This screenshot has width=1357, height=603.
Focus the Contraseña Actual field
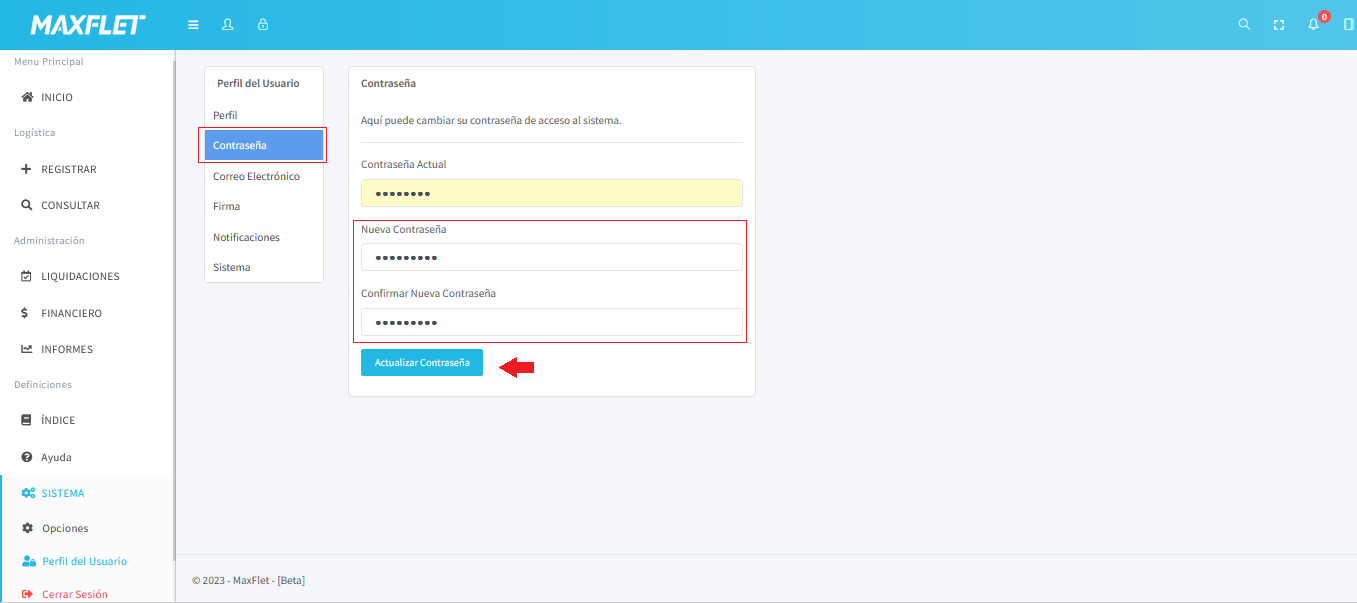551,193
